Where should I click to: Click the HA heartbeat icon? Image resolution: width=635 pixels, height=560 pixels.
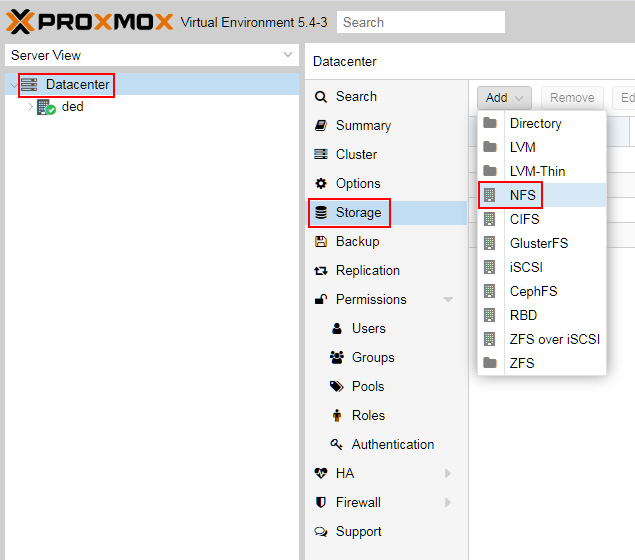[321, 474]
